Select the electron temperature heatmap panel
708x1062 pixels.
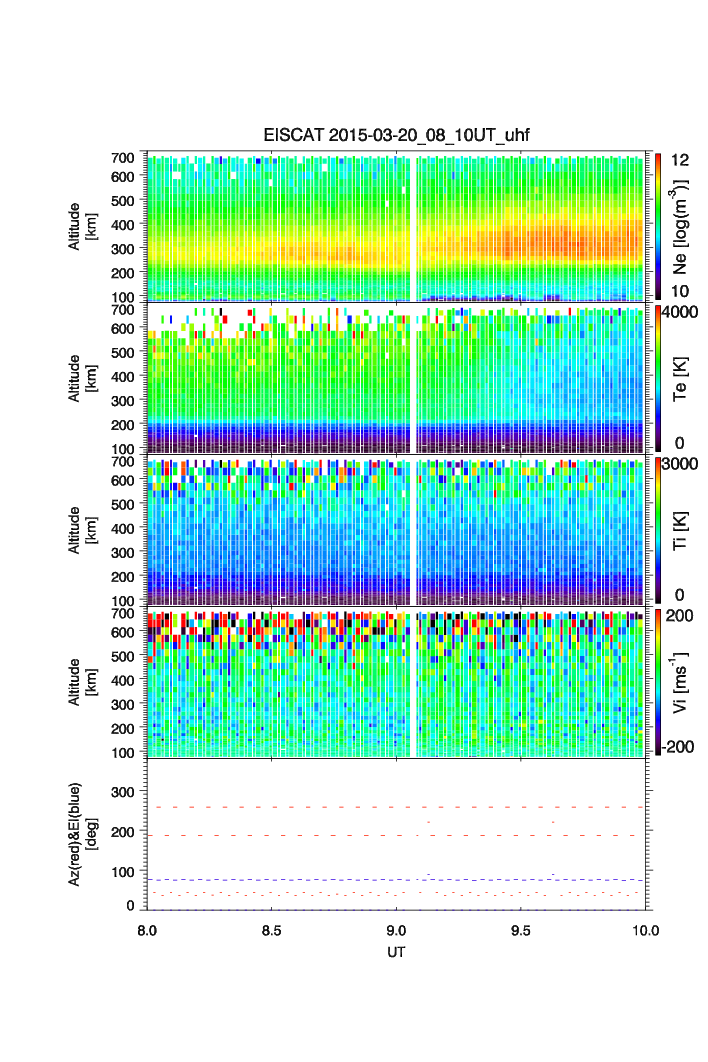click(395, 380)
